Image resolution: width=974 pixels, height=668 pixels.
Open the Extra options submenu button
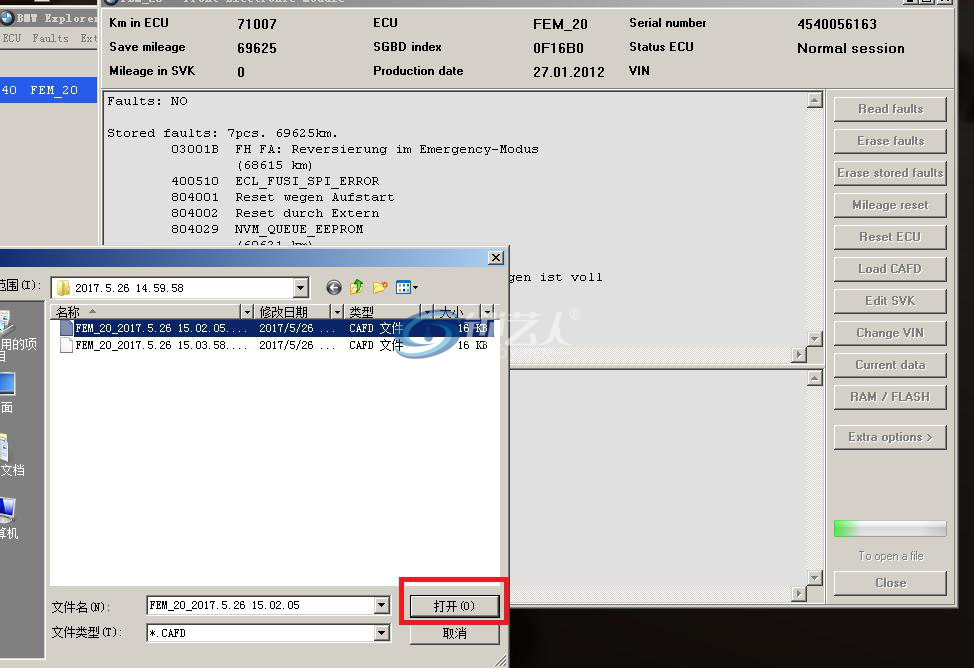[x=890, y=437]
